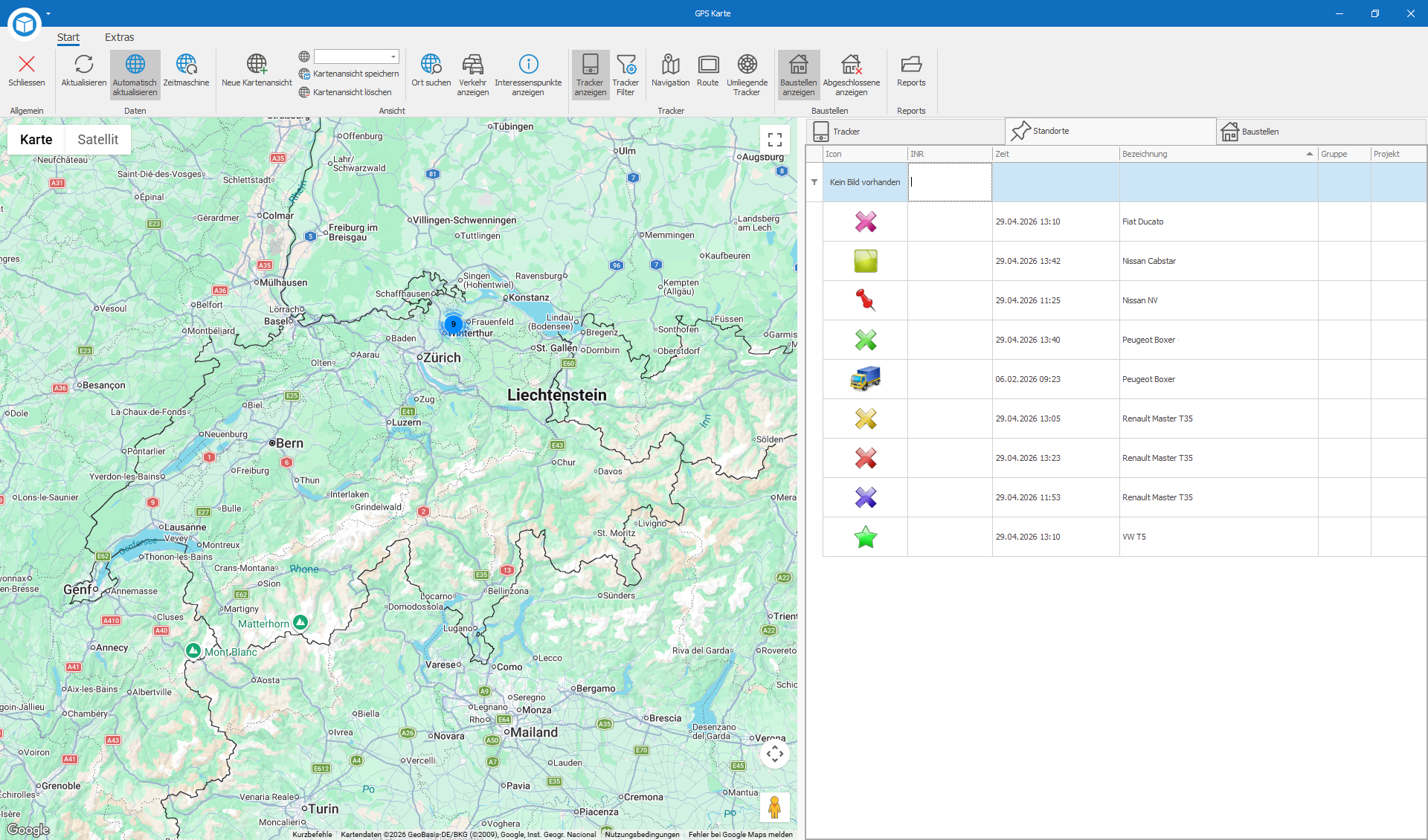1428x840 pixels.
Task: Open the quick access dropdown arrow
Action: tap(48, 13)
